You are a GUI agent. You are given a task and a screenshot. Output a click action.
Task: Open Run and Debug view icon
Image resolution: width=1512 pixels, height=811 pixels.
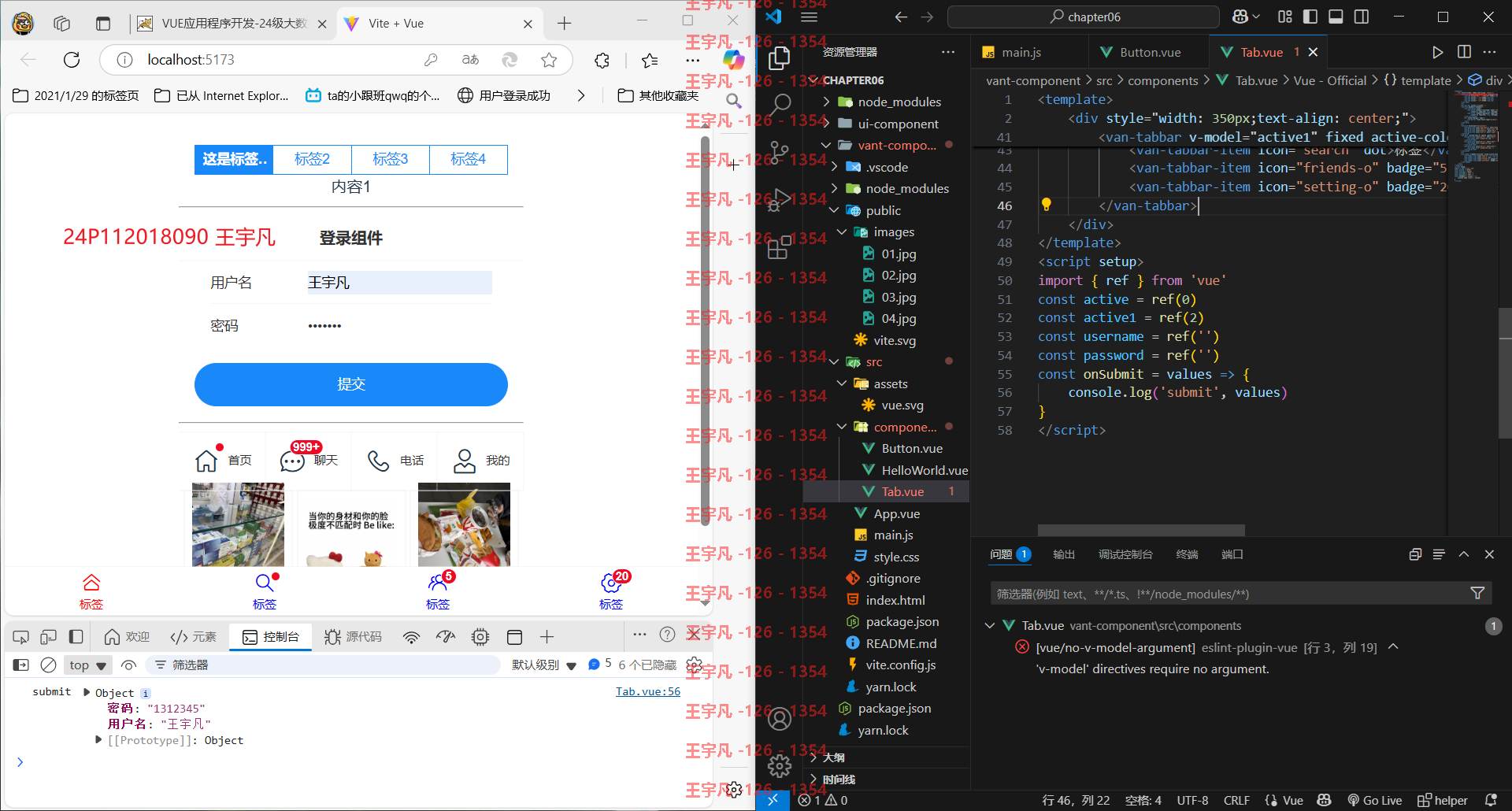click(x=779, y=200)
